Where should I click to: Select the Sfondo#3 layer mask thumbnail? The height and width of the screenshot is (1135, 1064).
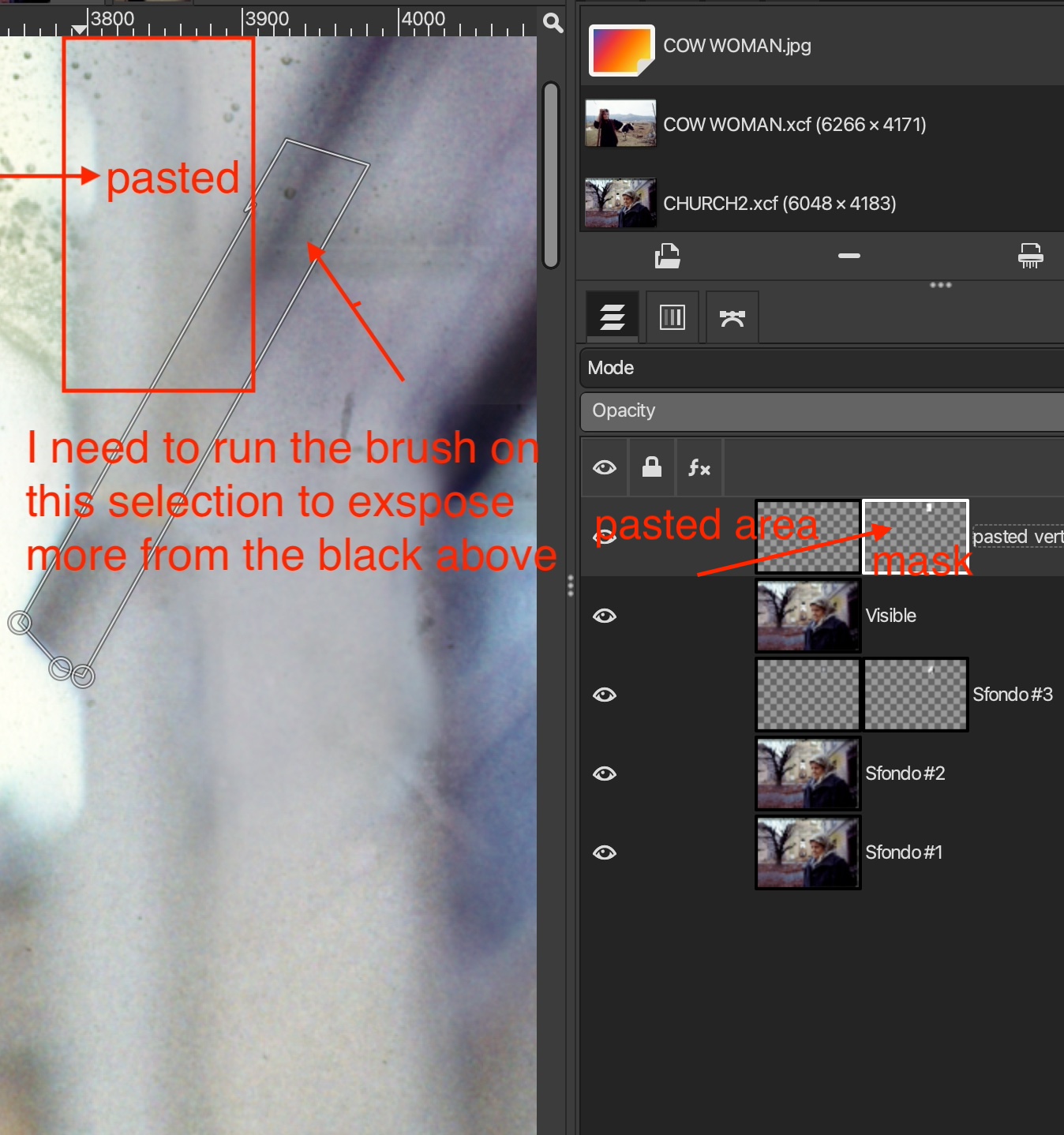(x=916, y=695)
